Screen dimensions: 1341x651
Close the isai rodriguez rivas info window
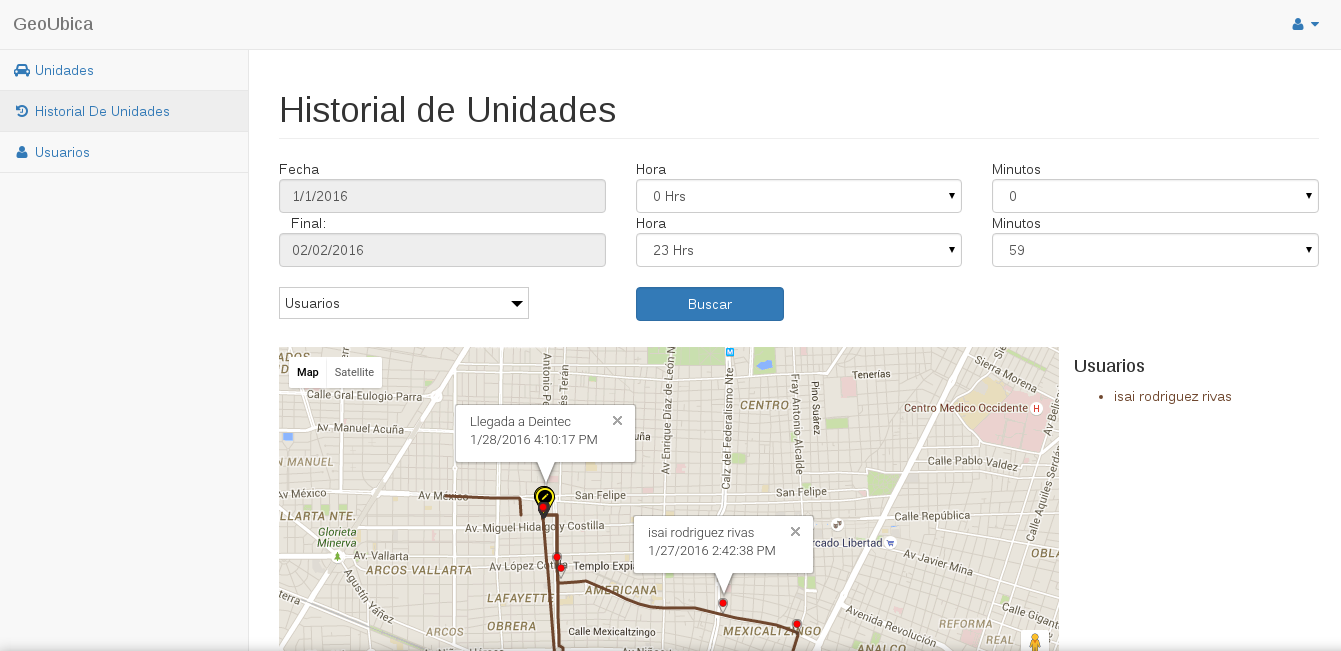click(795, 532)
